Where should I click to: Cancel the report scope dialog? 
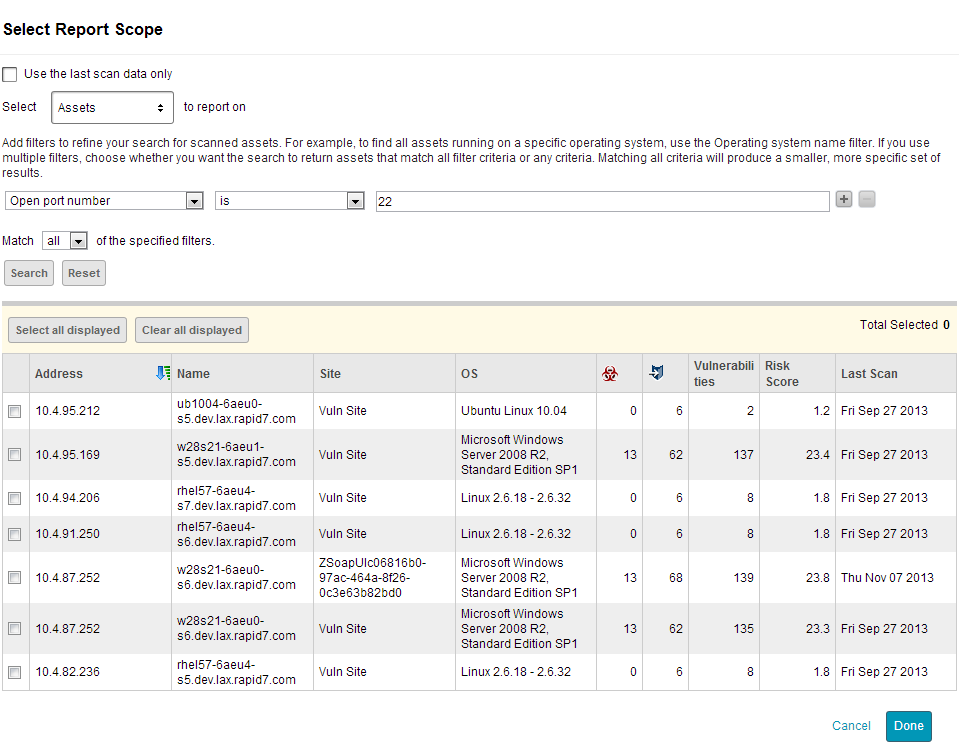[851, 726]
